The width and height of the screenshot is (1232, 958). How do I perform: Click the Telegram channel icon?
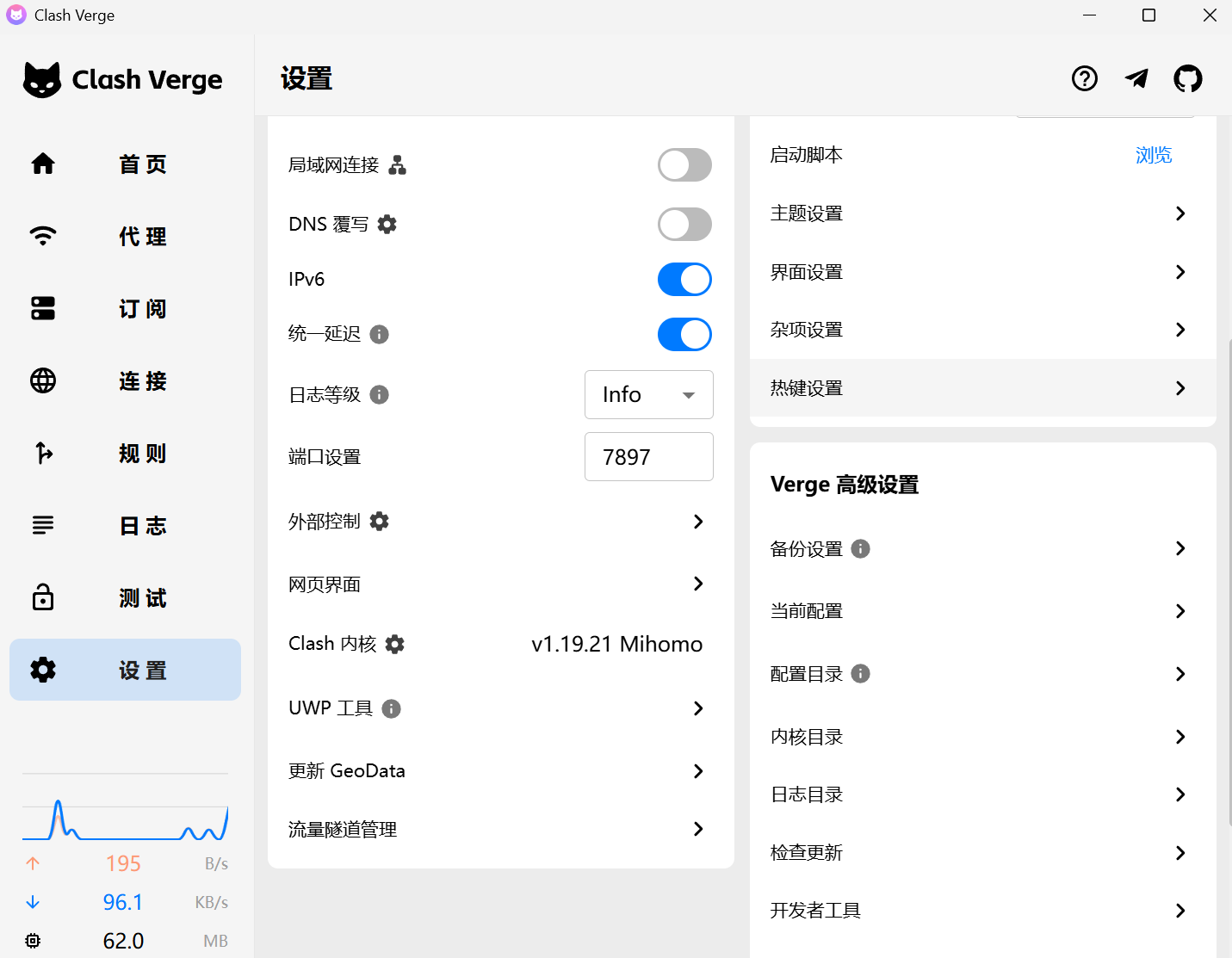(1136, 79)
